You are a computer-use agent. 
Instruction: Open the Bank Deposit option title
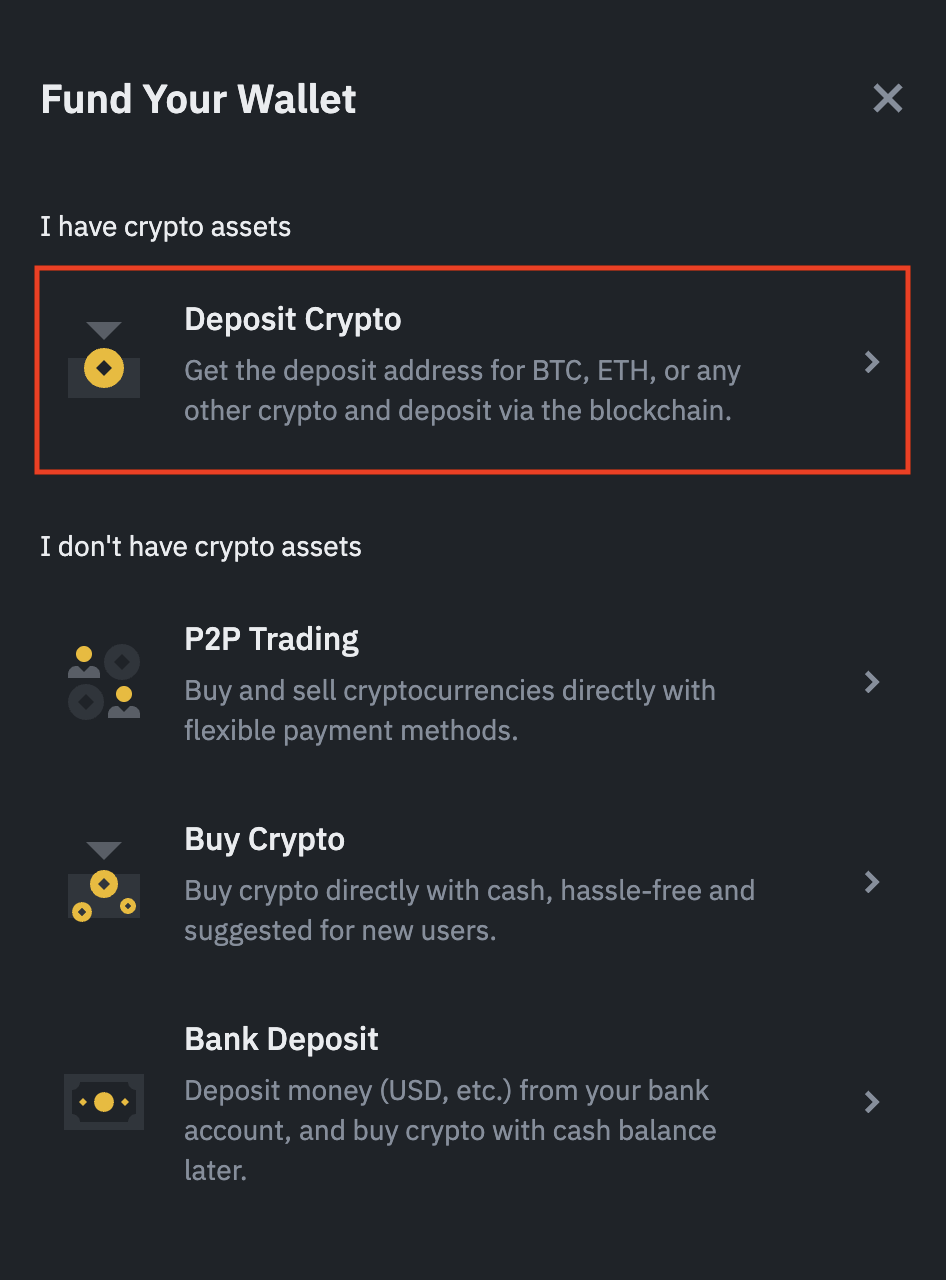click(x=281, y=1039)
